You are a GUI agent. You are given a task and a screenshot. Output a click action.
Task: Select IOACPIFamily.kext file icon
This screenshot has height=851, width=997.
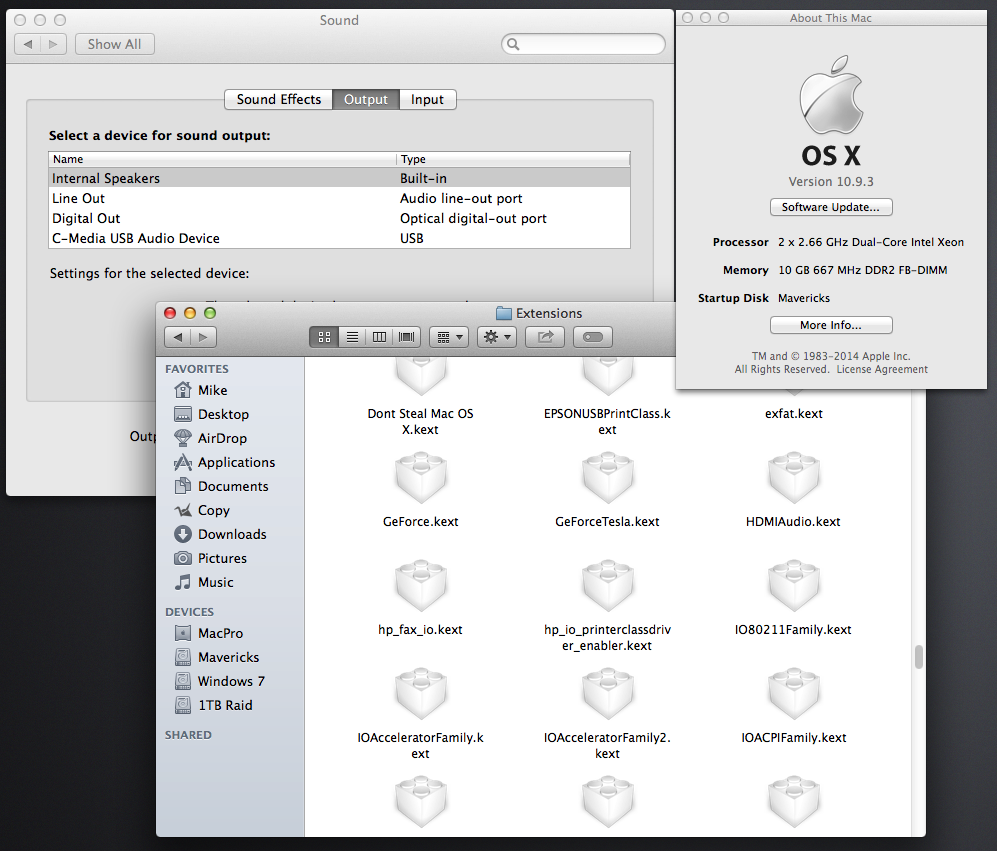(x=794, y=694)
